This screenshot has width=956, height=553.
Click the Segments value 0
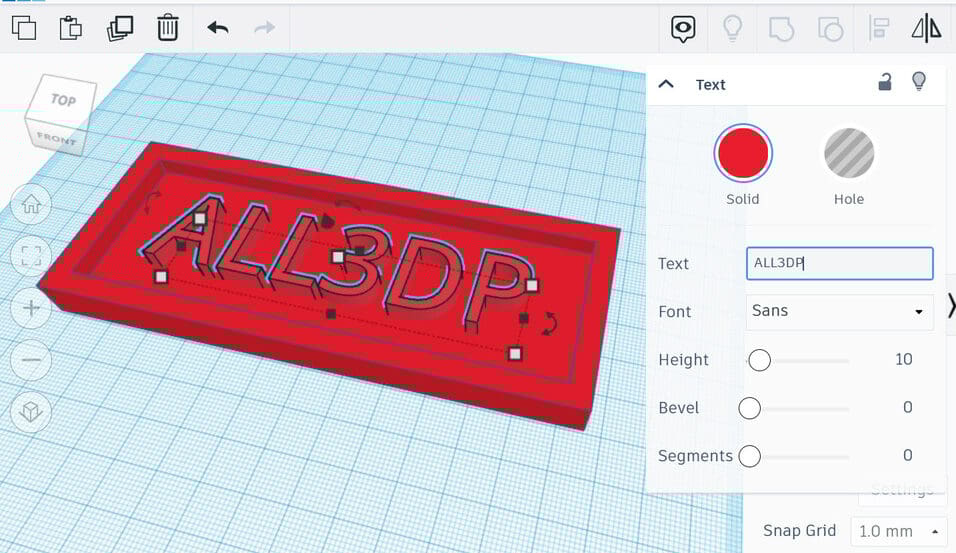click(x=907, y=455)
